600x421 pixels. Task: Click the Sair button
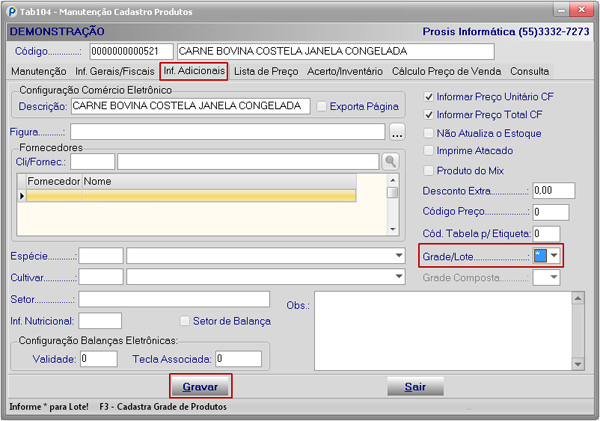(x=416, y=387)
